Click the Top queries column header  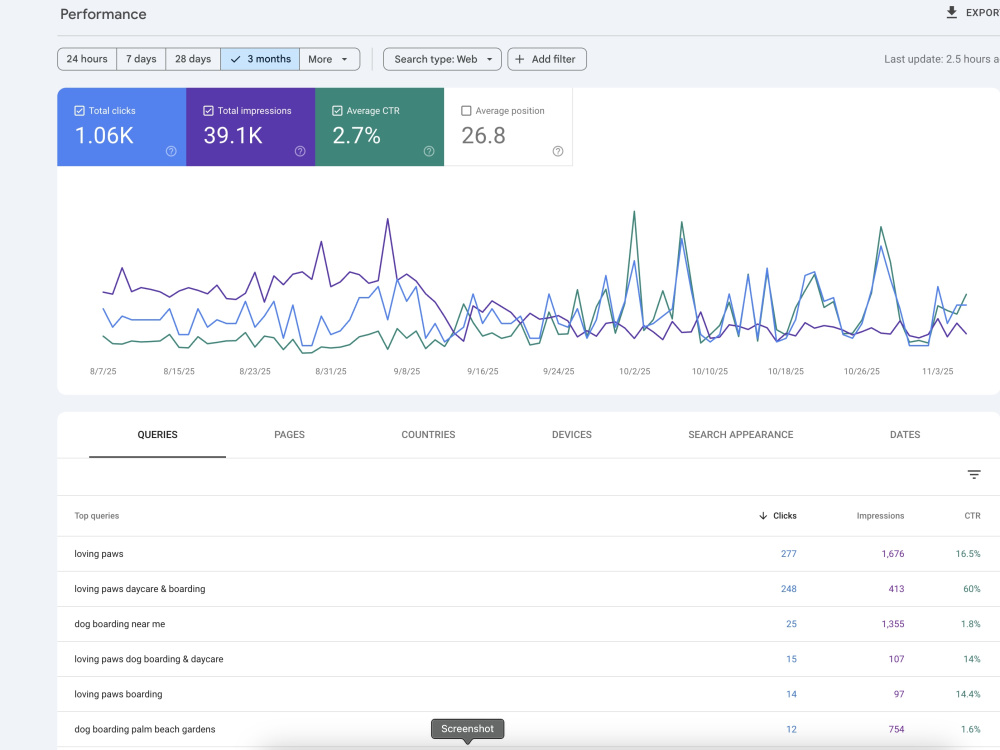tap(96, 516)
